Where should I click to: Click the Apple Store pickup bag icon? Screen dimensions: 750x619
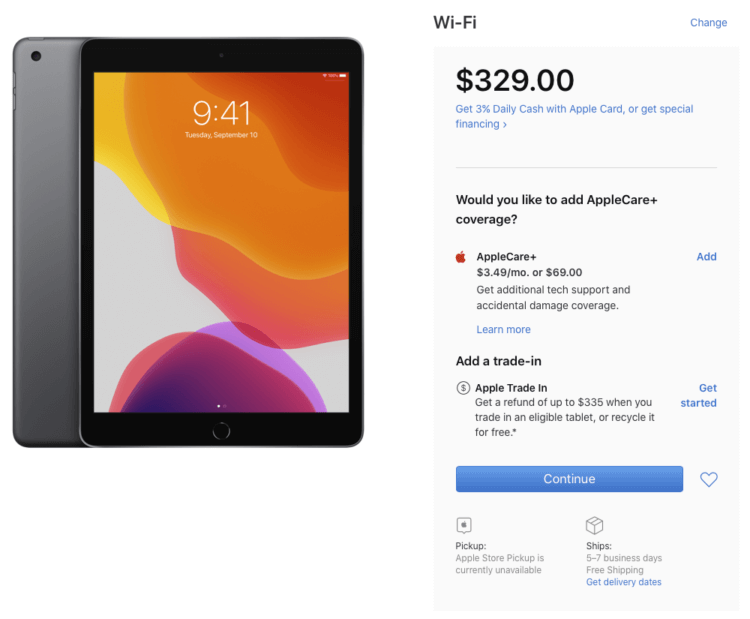[x=463, y=525]
